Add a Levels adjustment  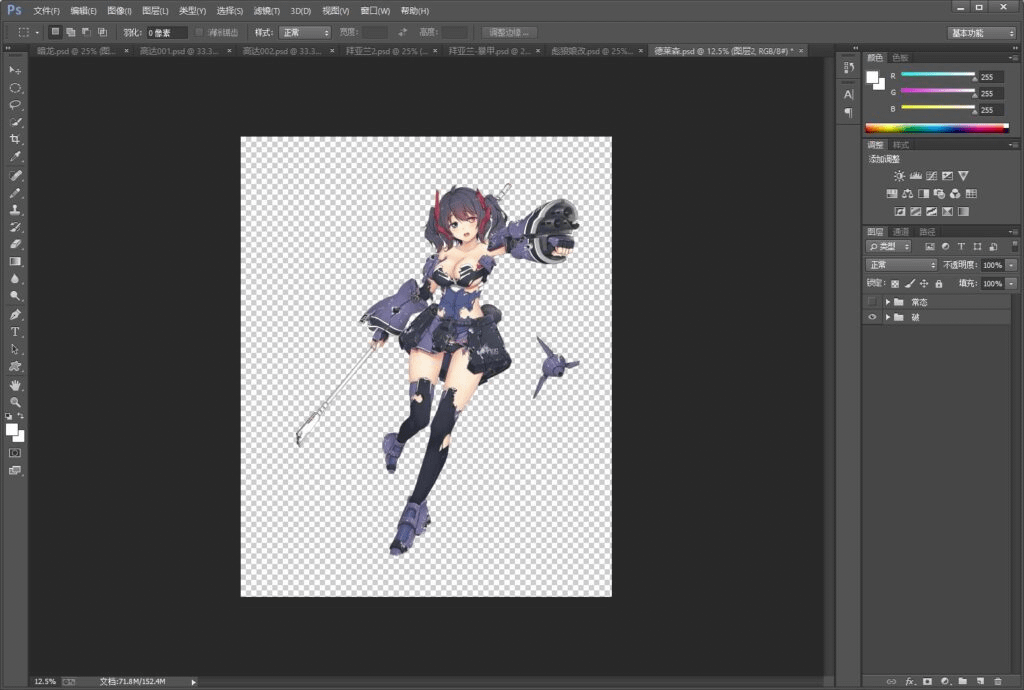[x=916, y=176]
